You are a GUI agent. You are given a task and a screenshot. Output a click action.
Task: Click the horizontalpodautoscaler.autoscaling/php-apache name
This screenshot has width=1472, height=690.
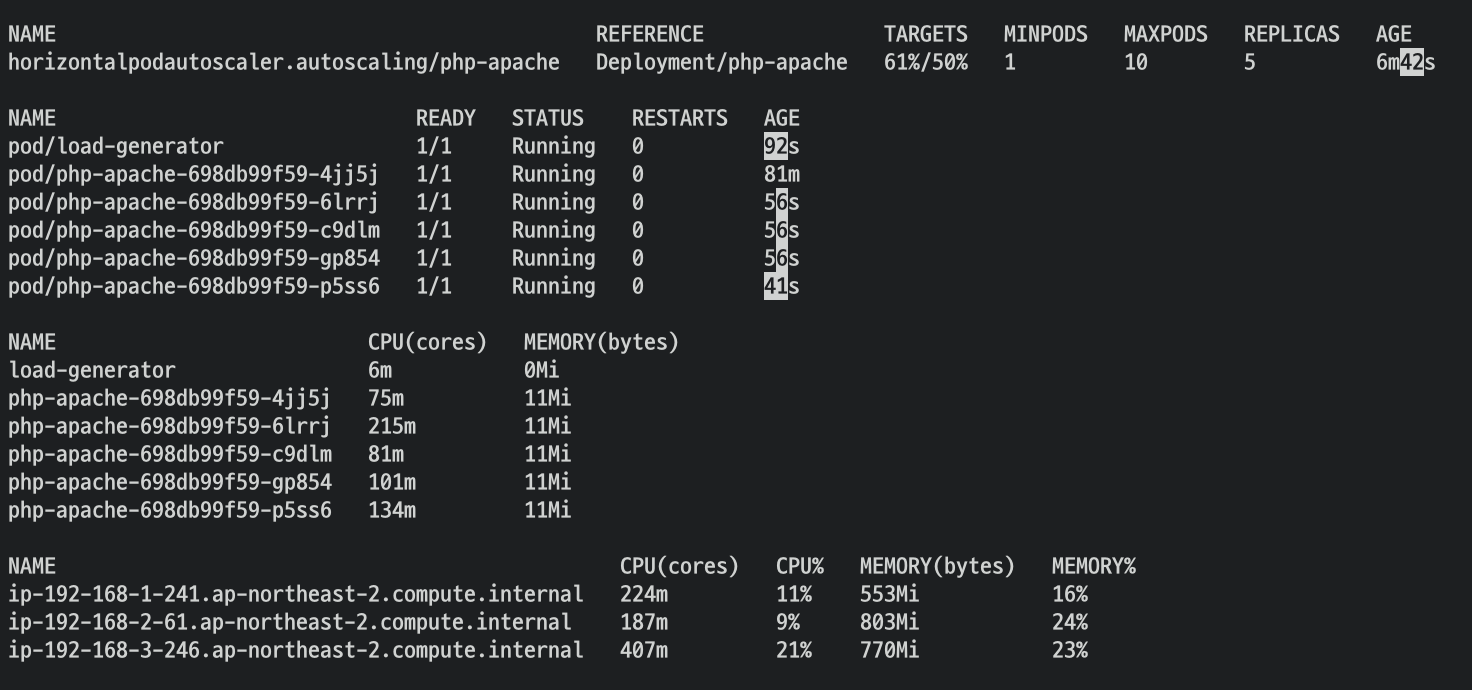[x=284, y=62]
